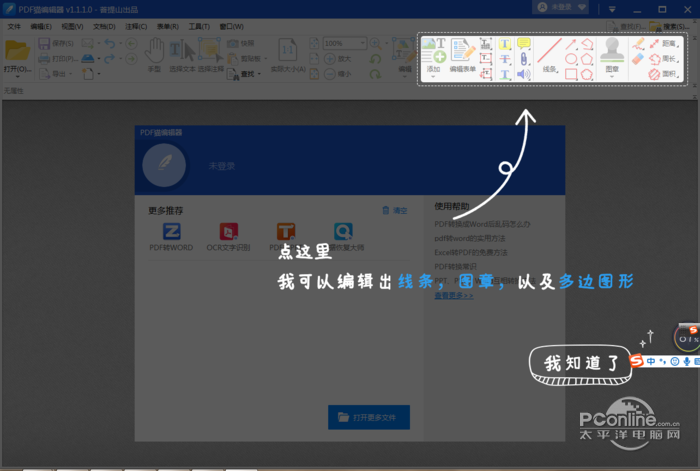Choose the yellow sticky note comment tool

click(x=524, y=43)
